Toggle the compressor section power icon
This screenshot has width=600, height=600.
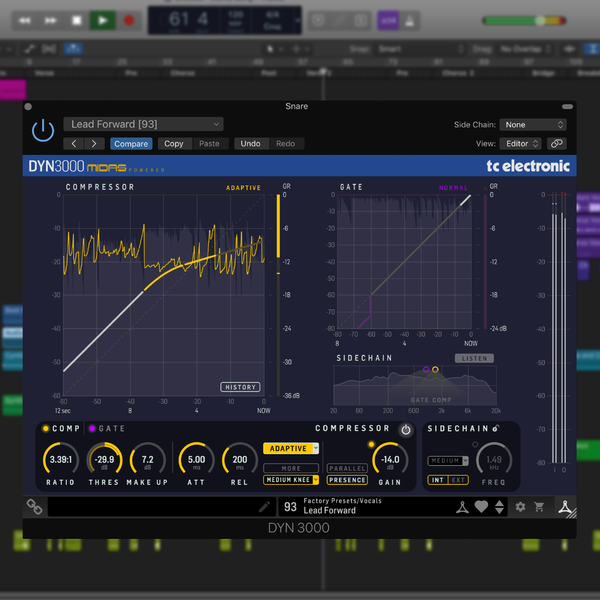tap(406, 430)
